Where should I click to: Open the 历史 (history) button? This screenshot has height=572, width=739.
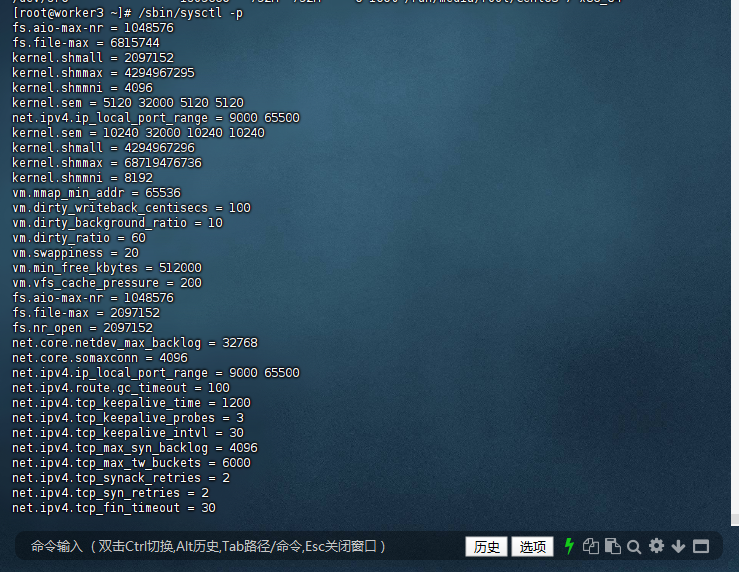click(486, 547)
